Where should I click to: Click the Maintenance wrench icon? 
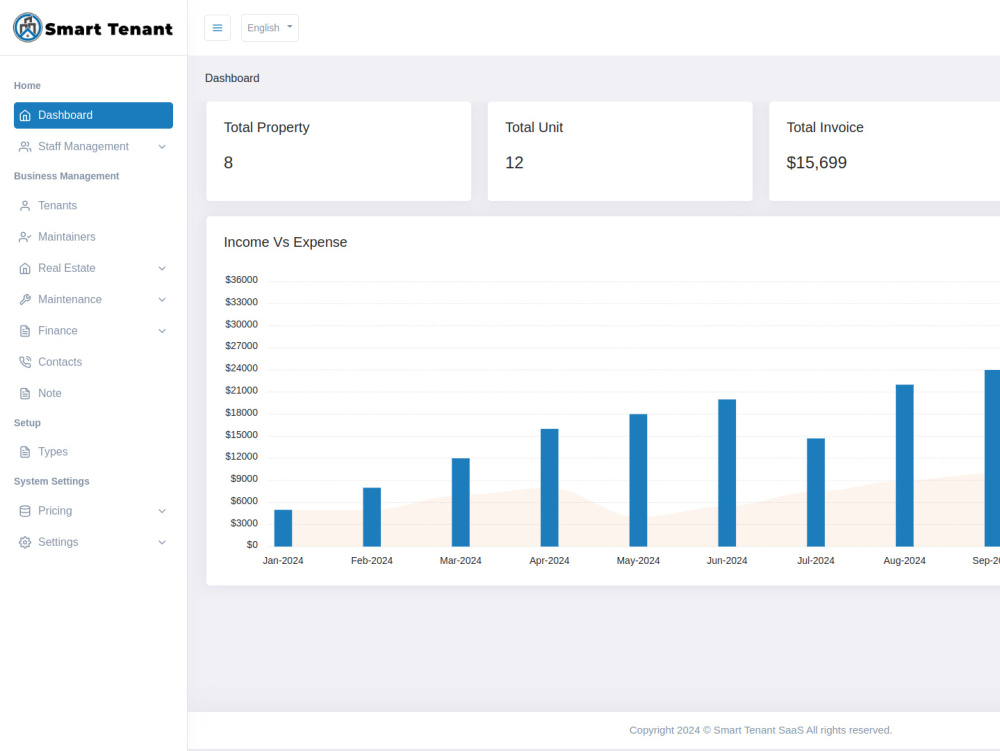pos(25,300)
